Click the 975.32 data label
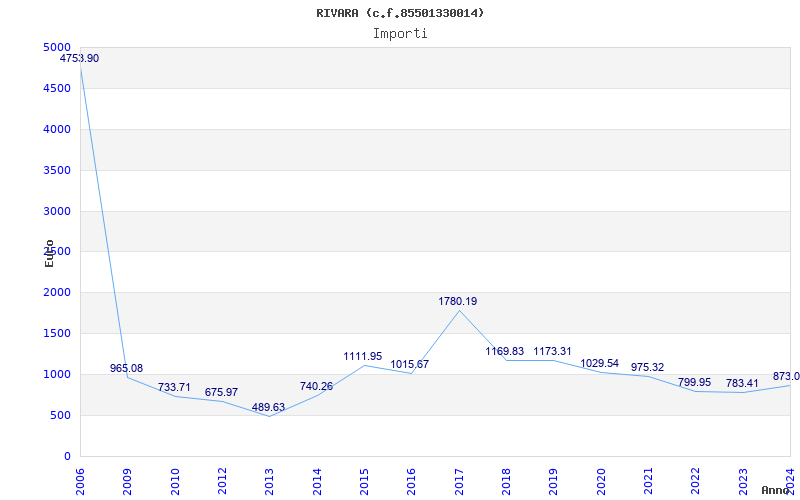The image size is (800, 500). click(647, 367)
